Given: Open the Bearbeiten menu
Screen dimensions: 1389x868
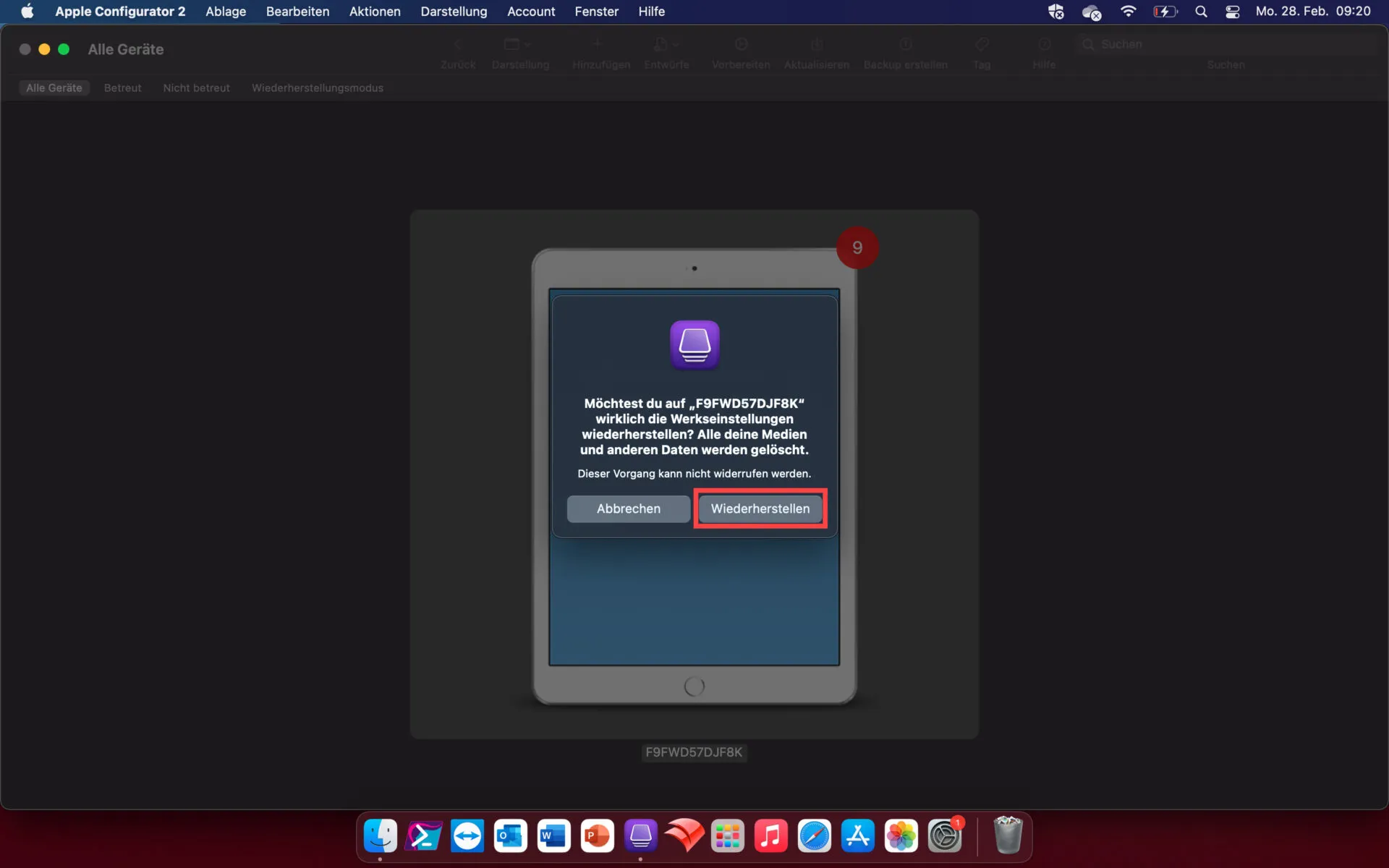Looking at the screenshot, I should 297,12.
